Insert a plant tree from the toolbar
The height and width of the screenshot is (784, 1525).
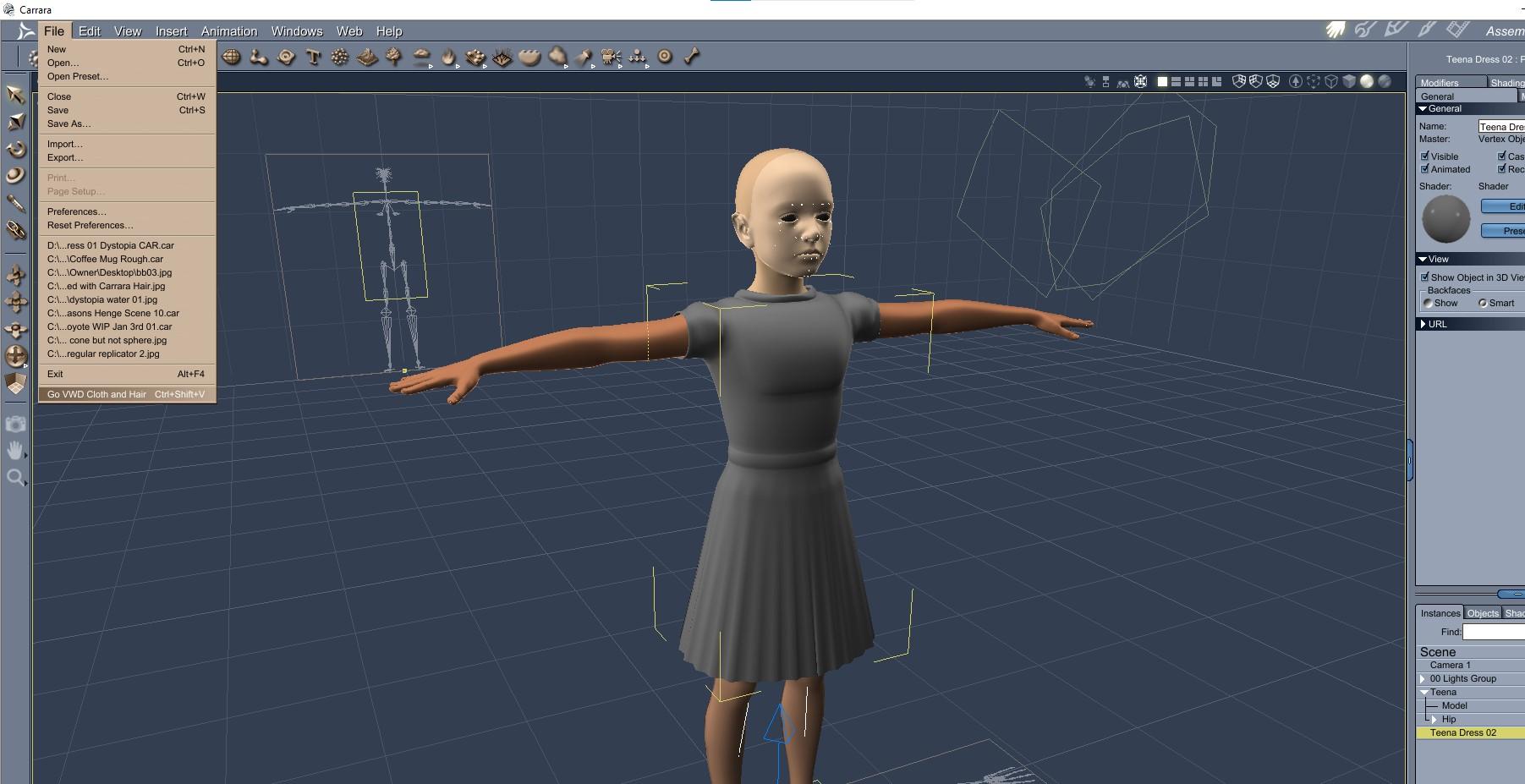(x=394, y=57)
